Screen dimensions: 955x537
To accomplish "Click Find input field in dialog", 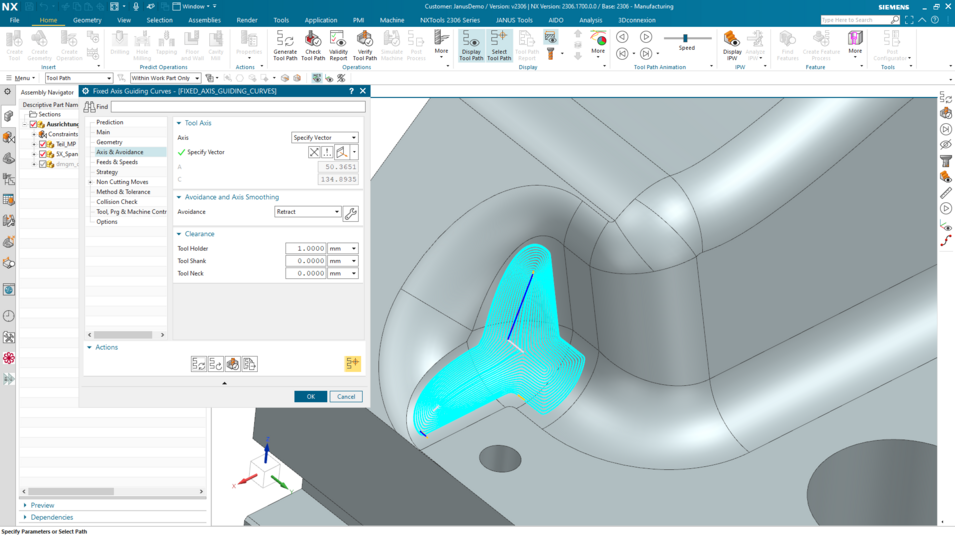I will pos(238,107).
